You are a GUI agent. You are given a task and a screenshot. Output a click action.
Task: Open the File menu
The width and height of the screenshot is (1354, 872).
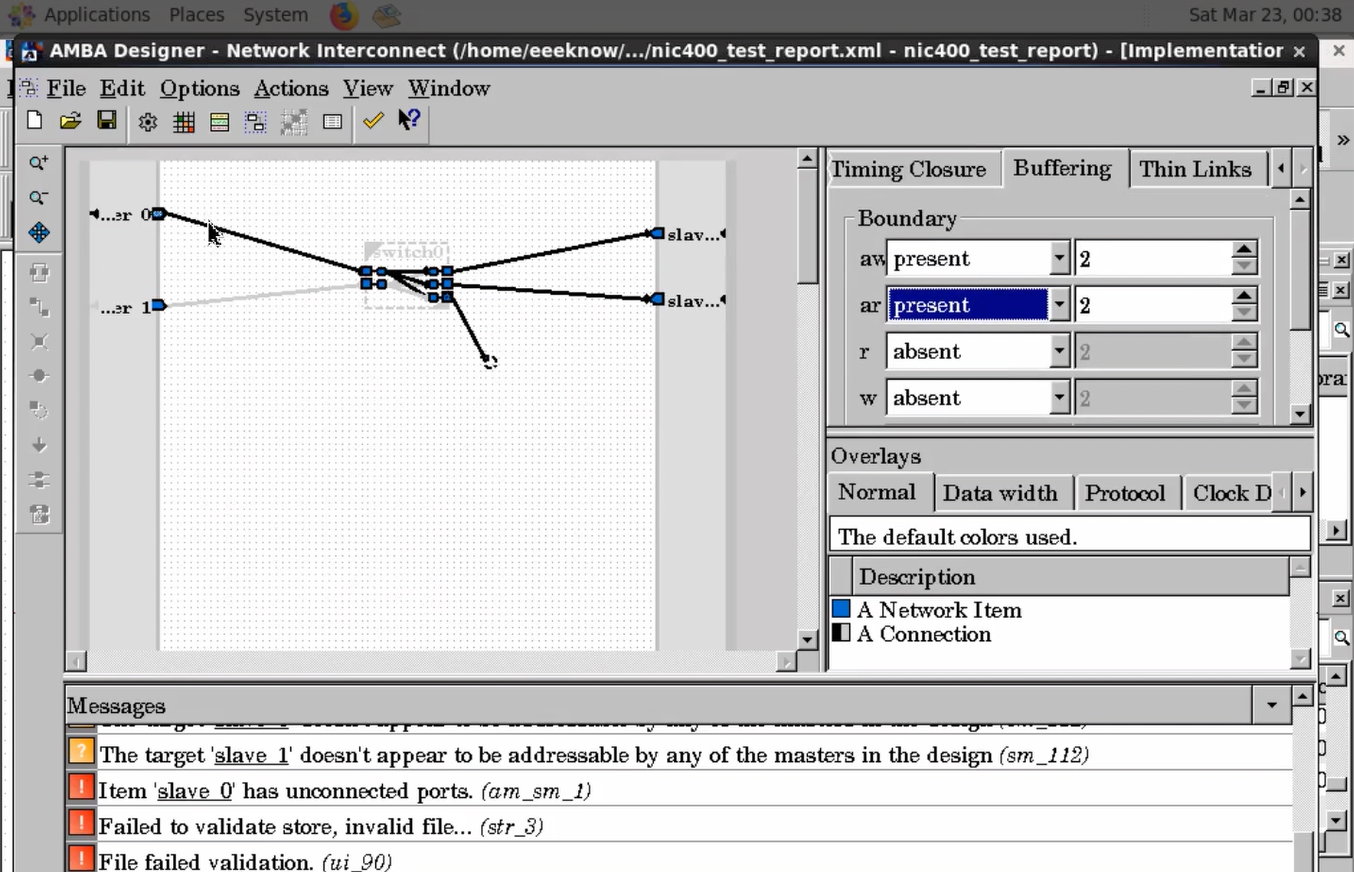[x=66, y=88]
